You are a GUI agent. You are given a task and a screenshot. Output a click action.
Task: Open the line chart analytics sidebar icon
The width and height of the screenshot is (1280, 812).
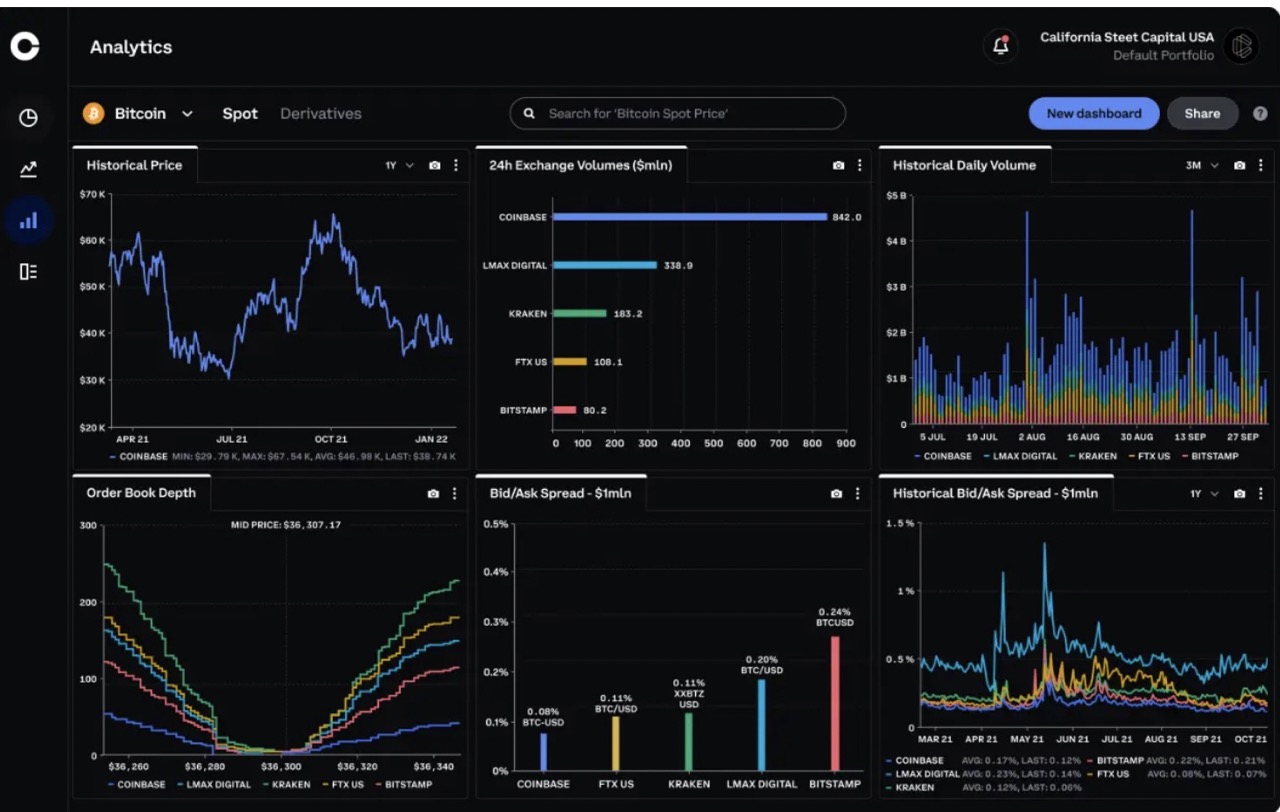click(x=28, y=169)
